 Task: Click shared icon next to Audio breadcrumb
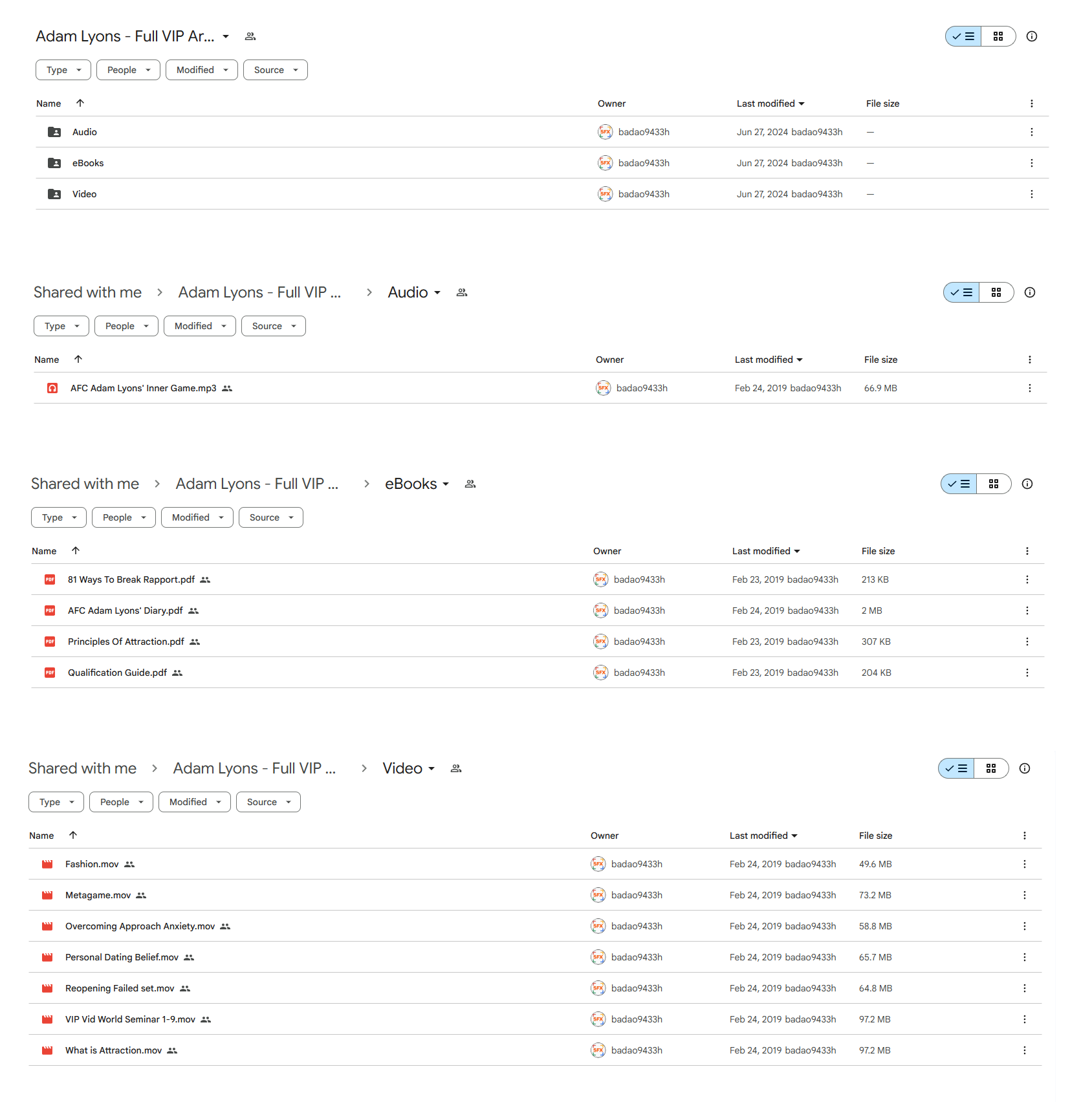click(462, 292)
